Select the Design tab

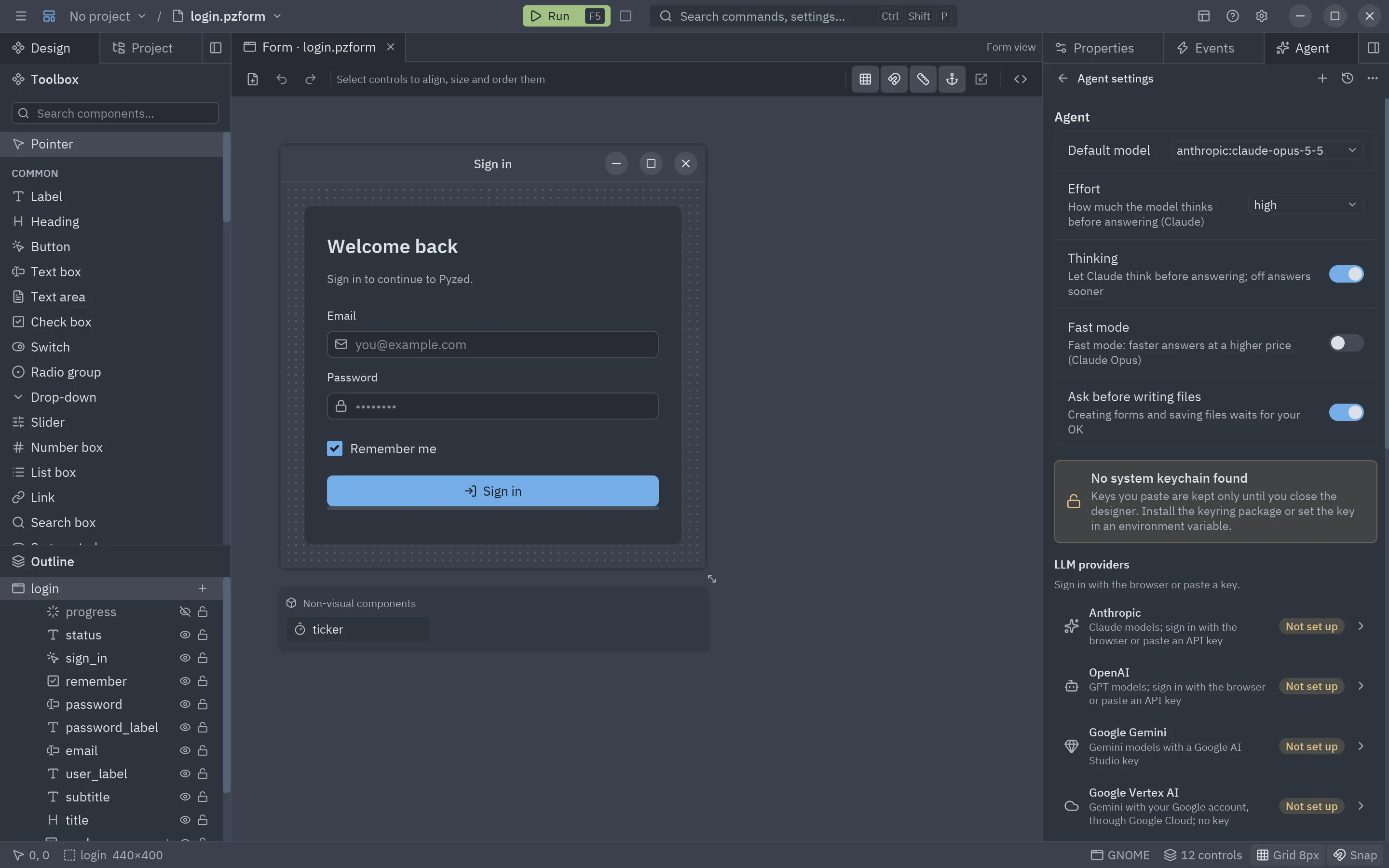tap(49, 48)
